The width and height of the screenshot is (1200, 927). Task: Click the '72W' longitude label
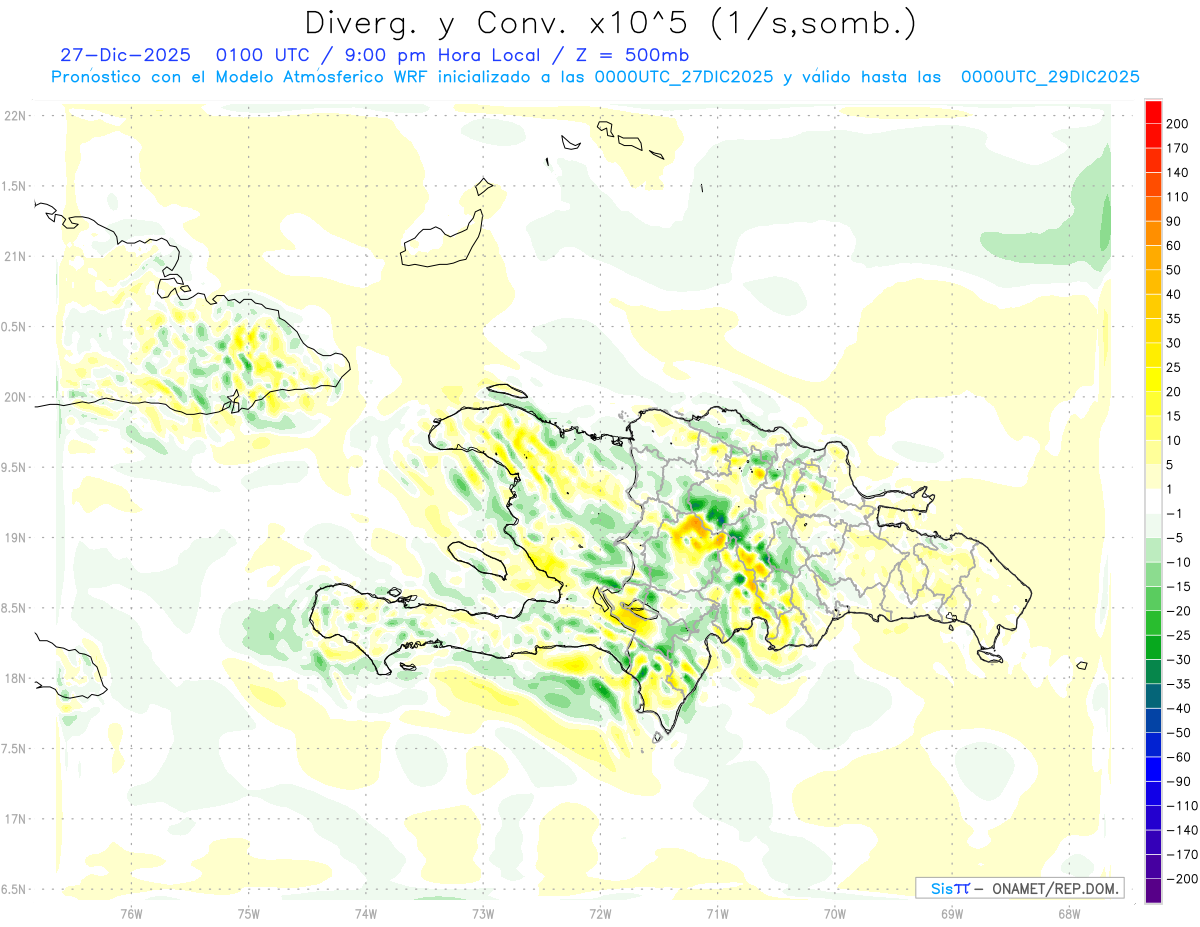click(x=600, y=913)
